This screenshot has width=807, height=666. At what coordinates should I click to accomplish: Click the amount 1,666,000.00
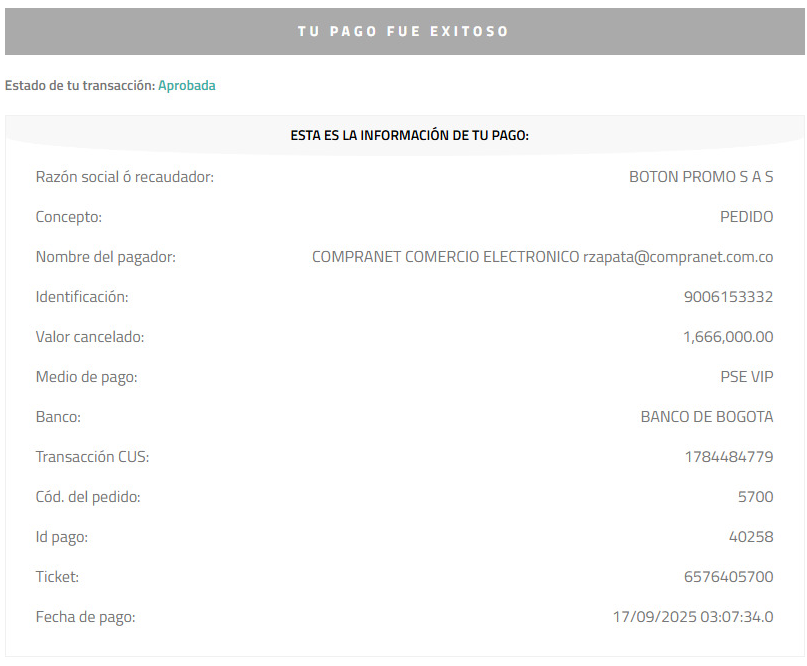[x=728, y=337]
